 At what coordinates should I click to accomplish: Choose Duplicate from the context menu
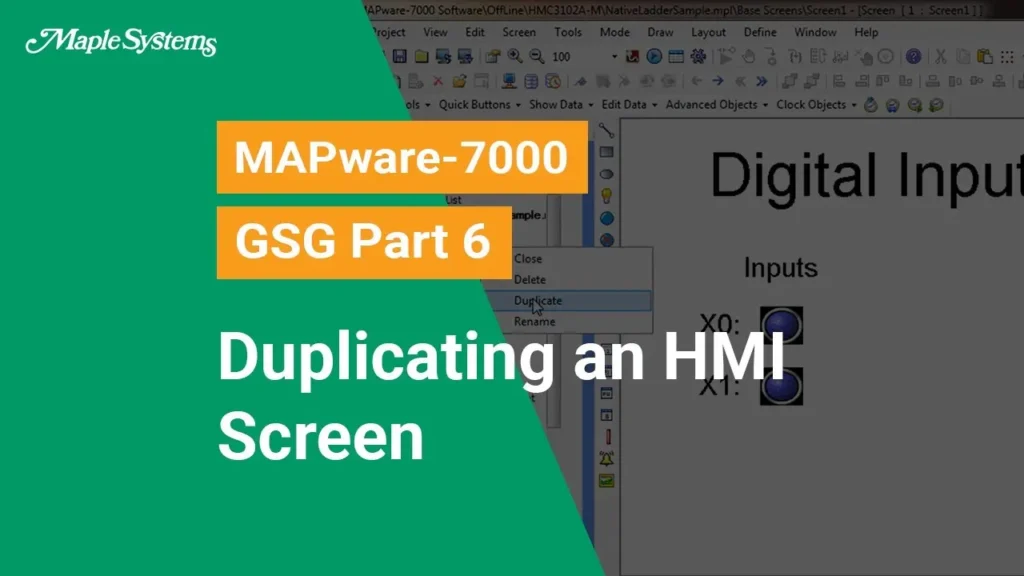pyautogui.click(x=538, y=300)
